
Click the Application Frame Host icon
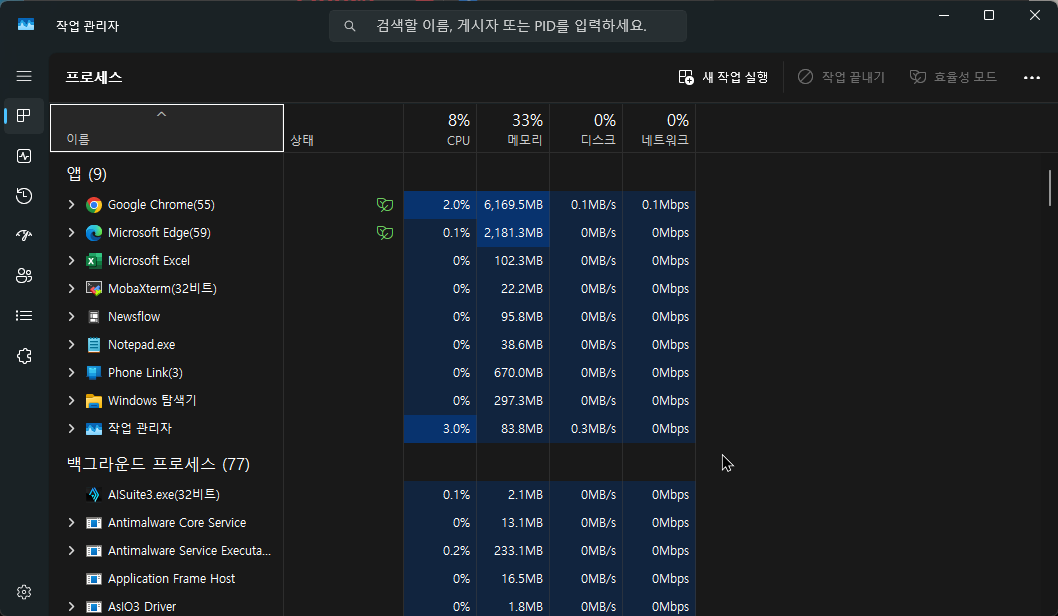point(94,579)
